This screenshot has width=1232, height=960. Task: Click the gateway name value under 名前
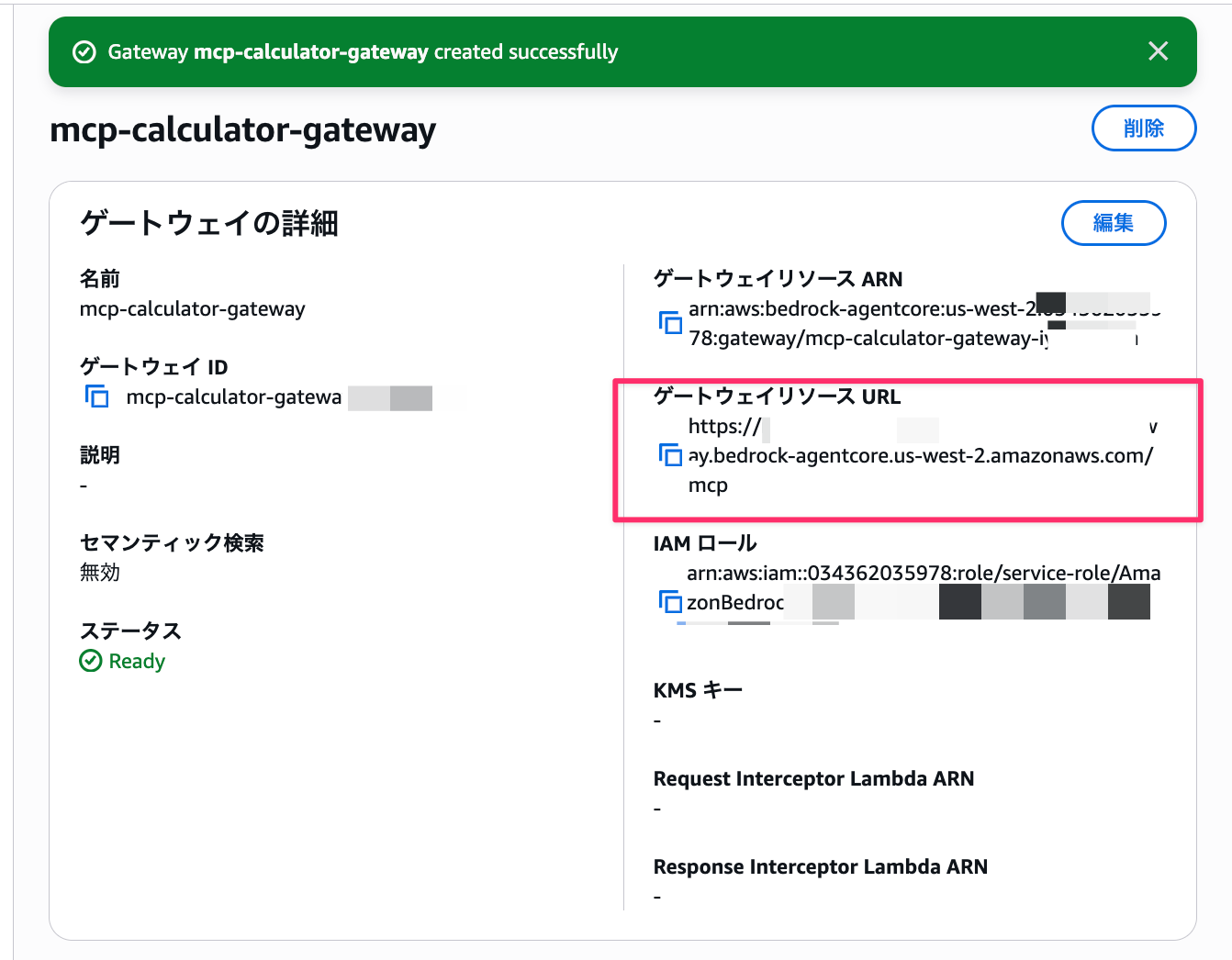click(192, 308)
